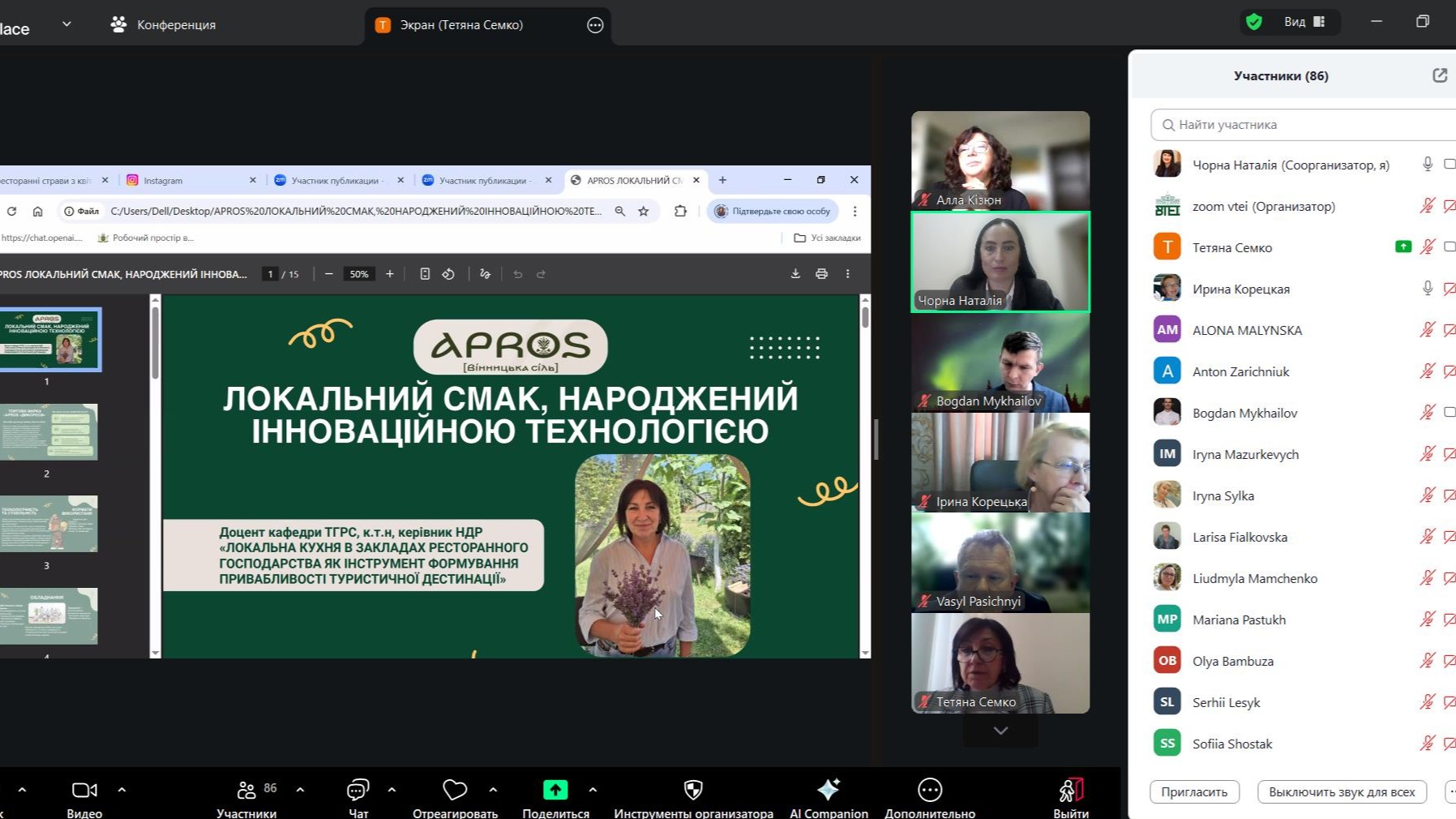
Task: Open the AI Companion sparkle icon
Action: coord(828,790)
